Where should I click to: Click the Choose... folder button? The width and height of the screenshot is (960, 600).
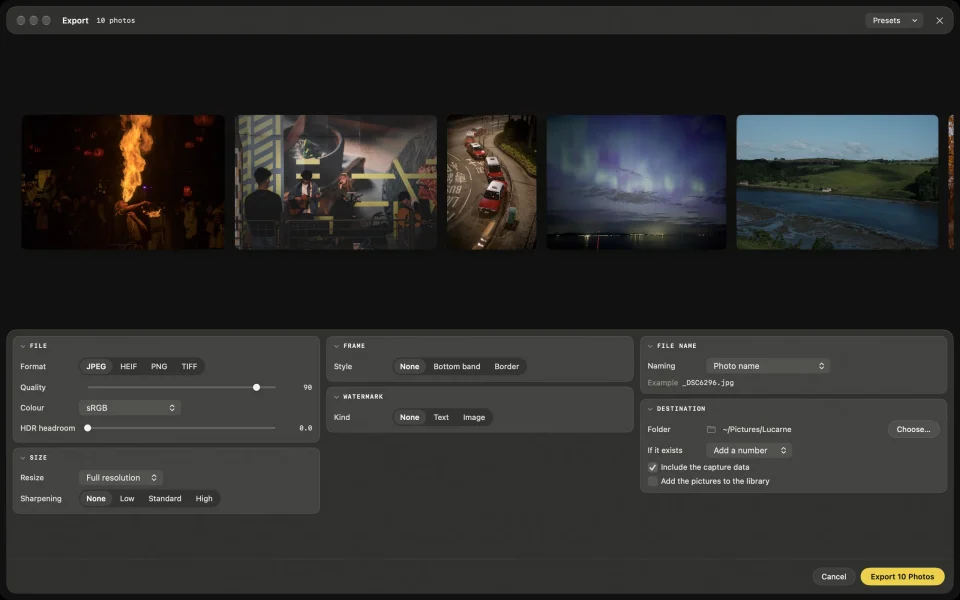(913, 429)
